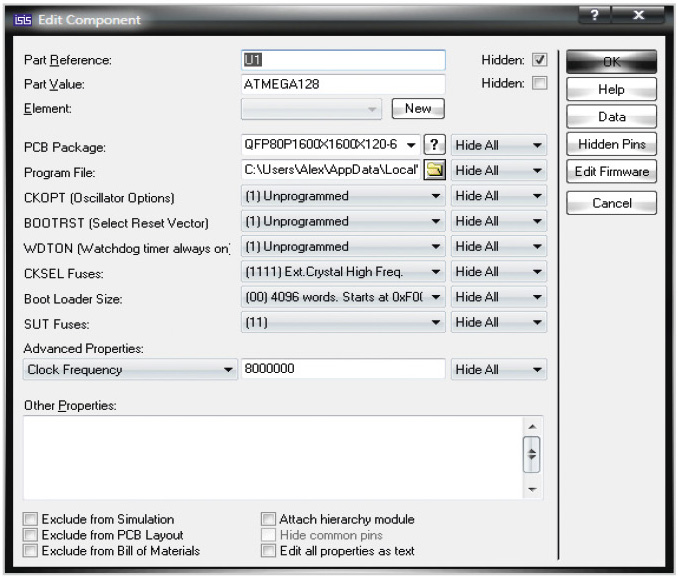Image resolution: width=678 pixels, height=577 pixels.
Task: Open the Element dropdown
Action: pos(311,109)
